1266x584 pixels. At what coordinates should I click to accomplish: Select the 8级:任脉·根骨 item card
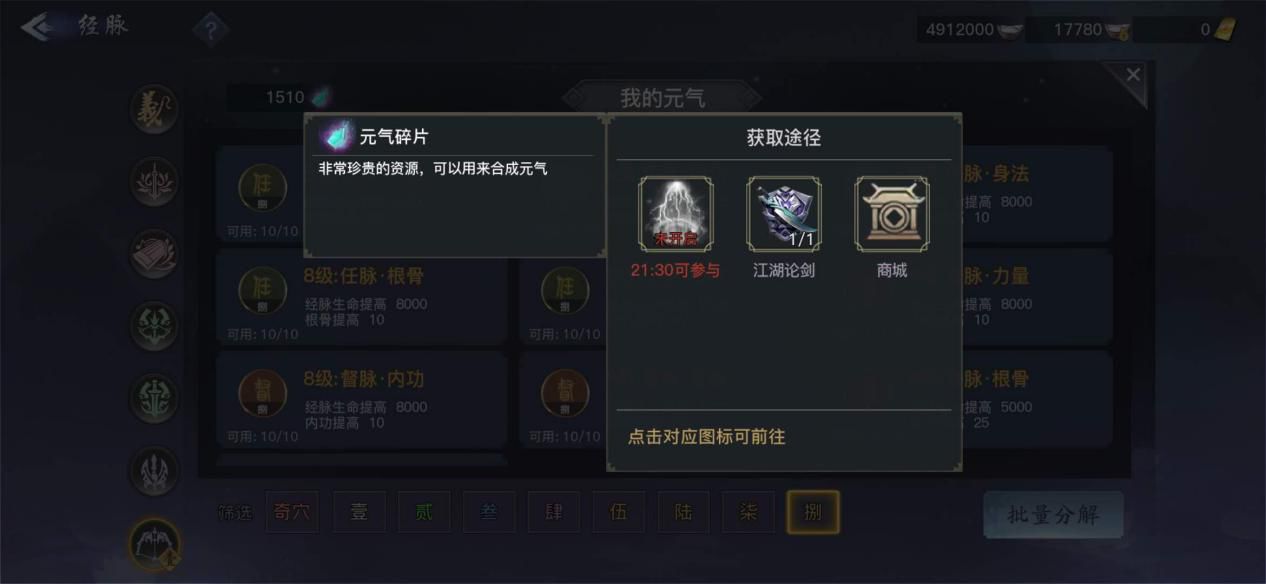362,297
